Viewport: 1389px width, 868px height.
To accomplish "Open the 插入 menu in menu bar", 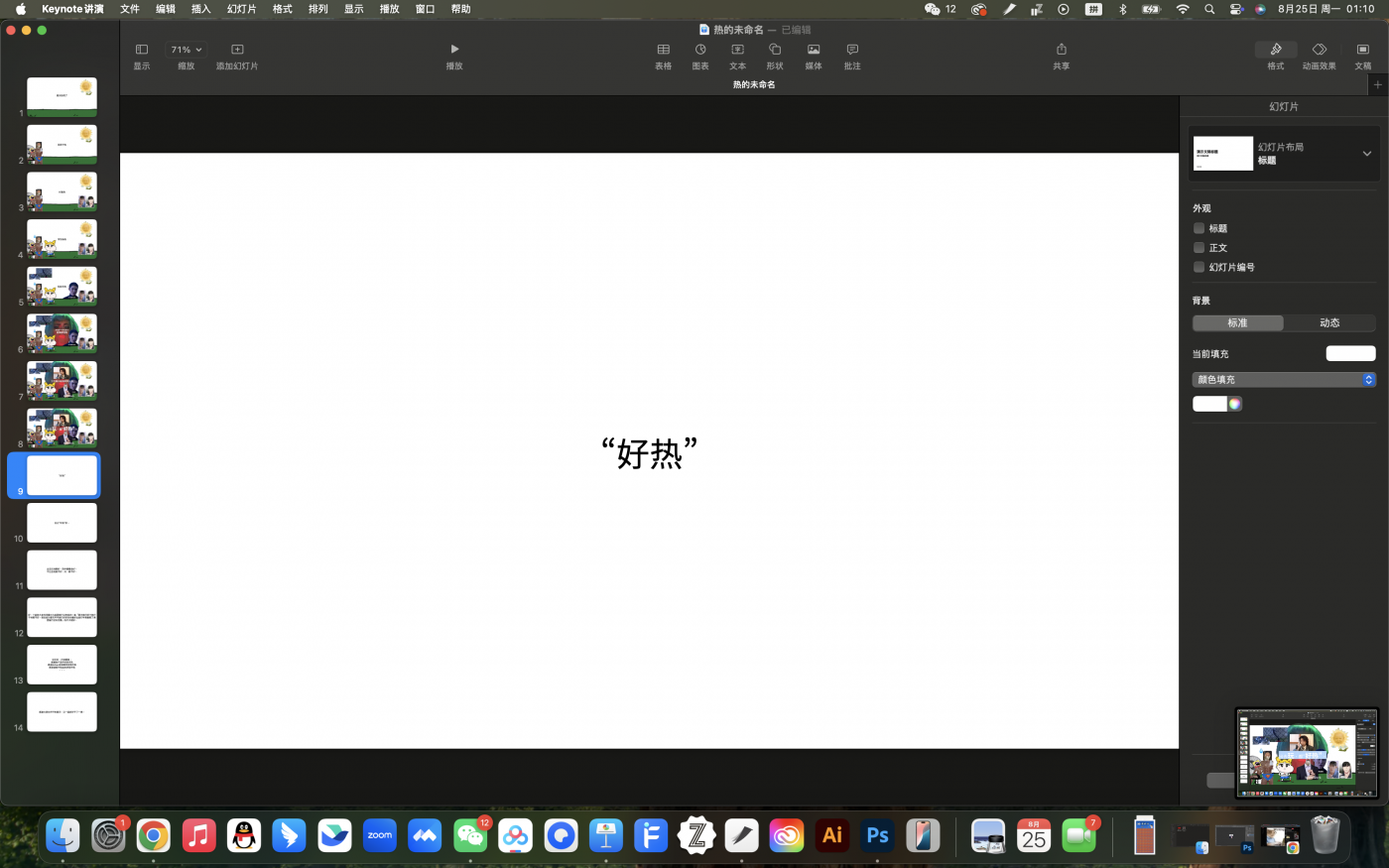I will pos(200,9).
